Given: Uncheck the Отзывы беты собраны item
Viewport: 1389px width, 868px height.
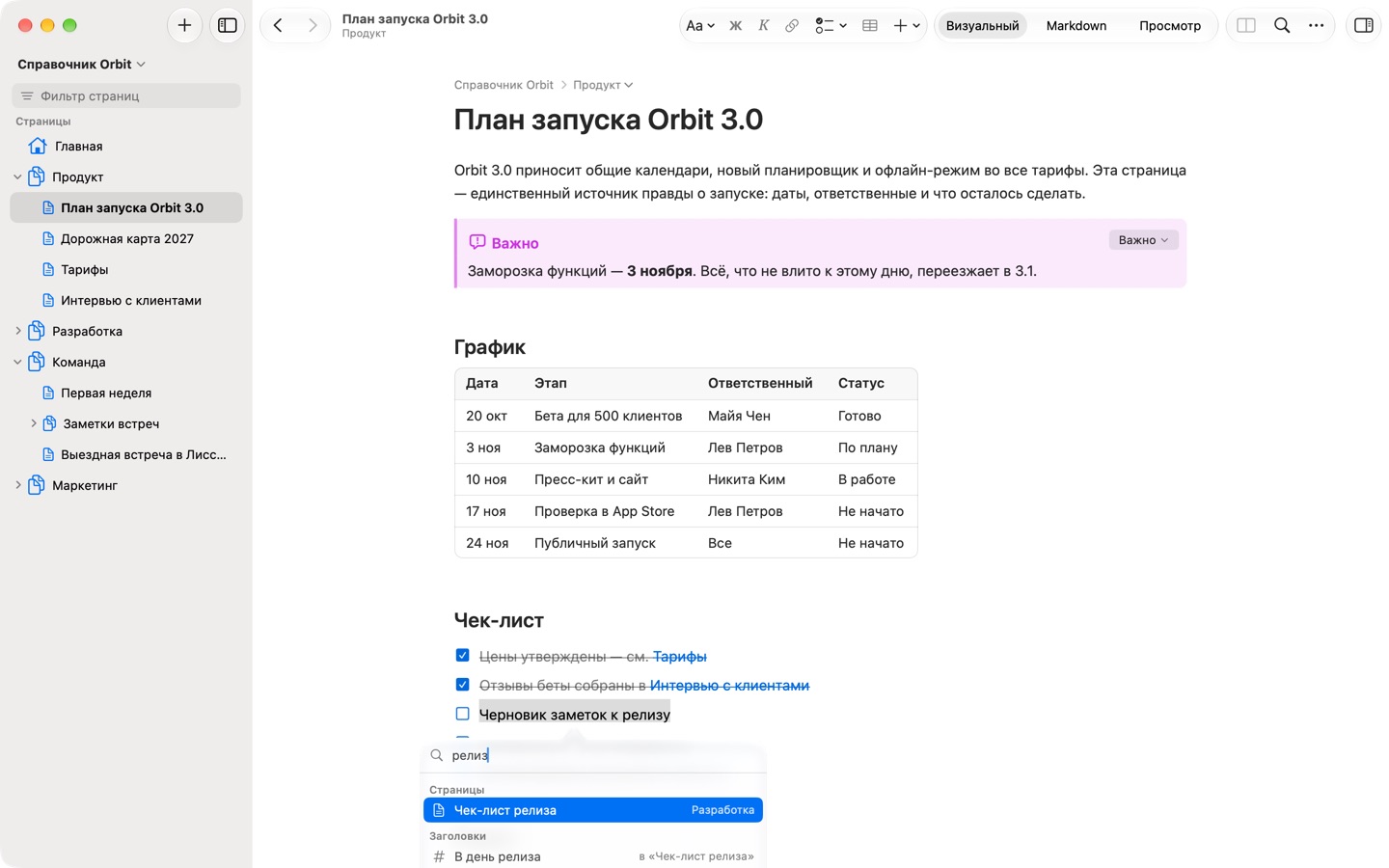Looking at the screenshot, I should [462, 685].
